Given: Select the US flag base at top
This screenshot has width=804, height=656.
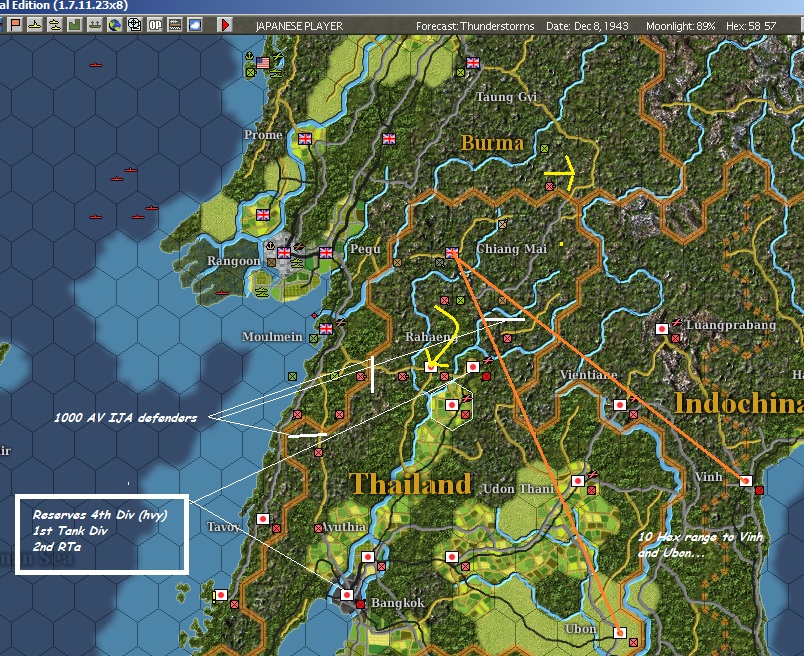Looking at the screenshot, I should tap(263, 63).
